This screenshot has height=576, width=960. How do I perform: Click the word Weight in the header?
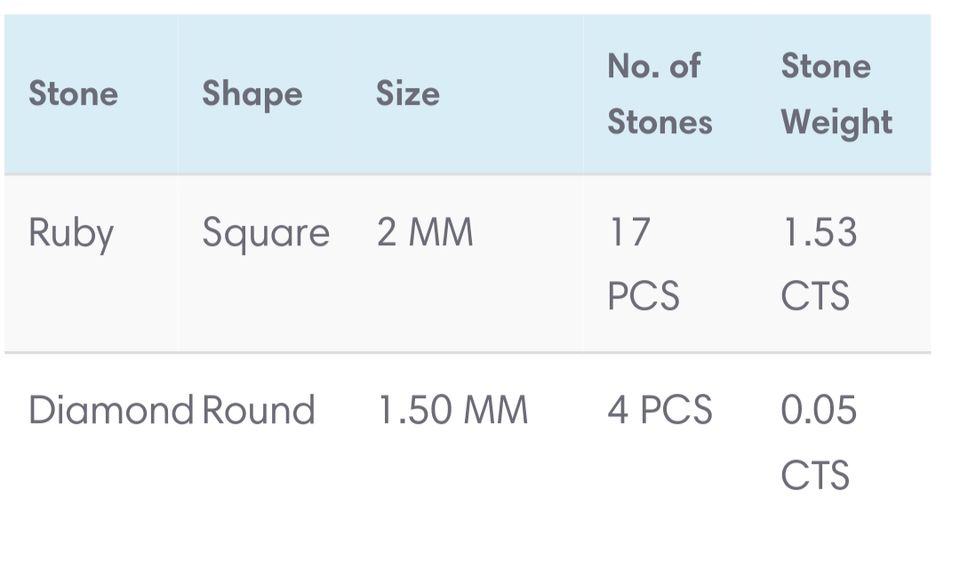point(836,123)
